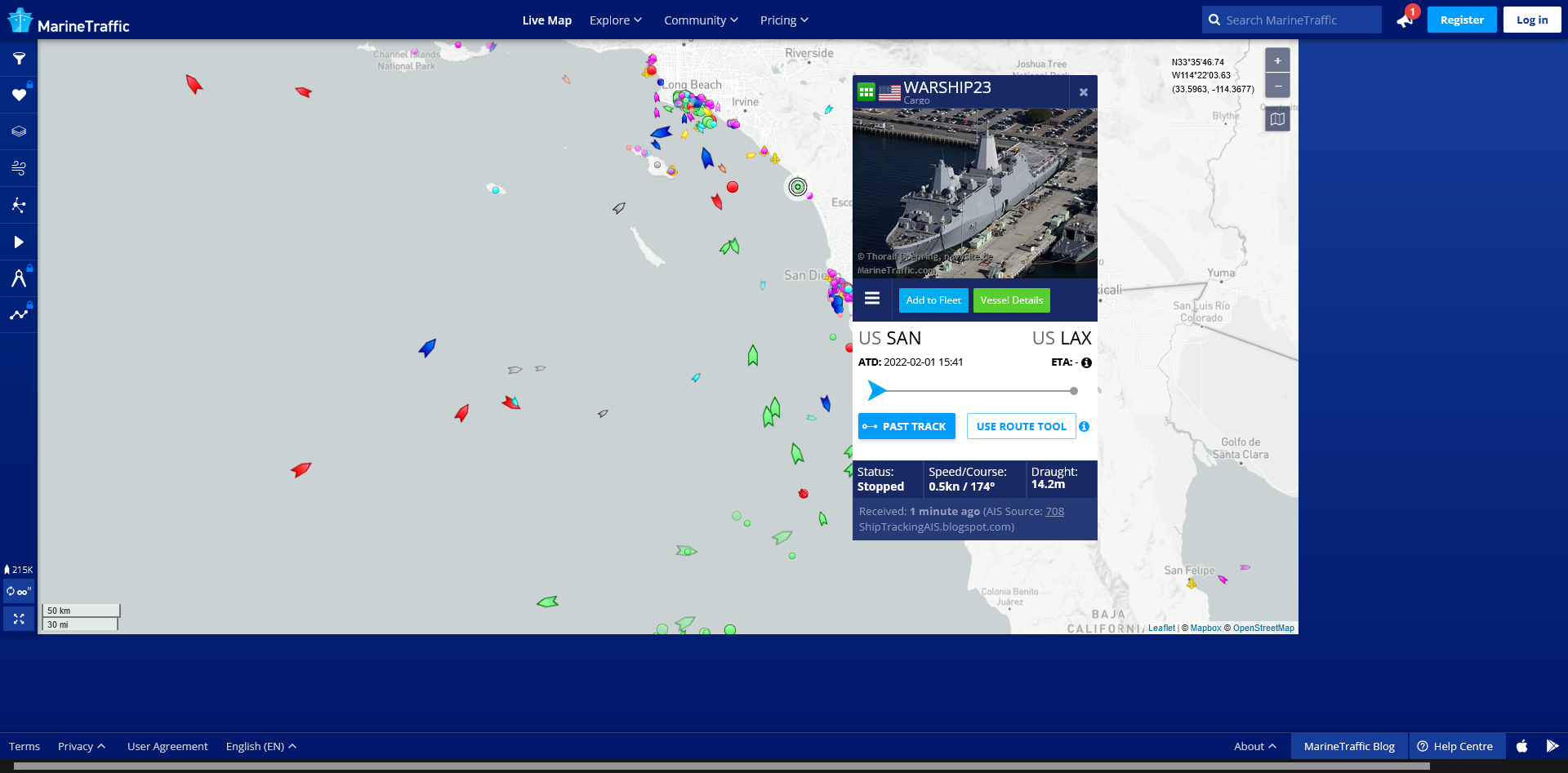Open the Mapbox attribution link
The height and width of the screenshot is (773, 1568).
pos(1205,628)
